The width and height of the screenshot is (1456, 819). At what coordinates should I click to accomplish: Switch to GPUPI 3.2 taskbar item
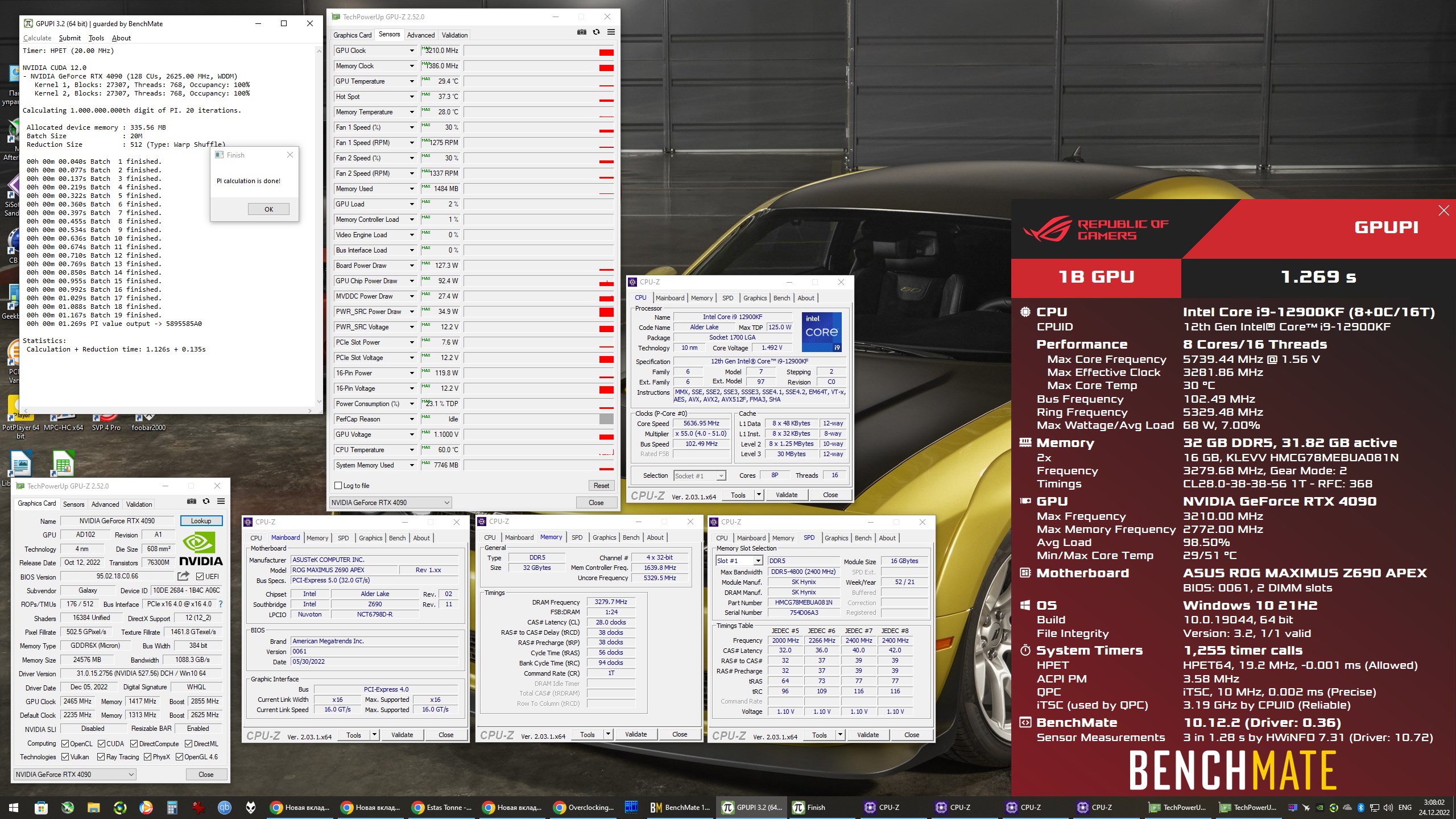[752, 807]
